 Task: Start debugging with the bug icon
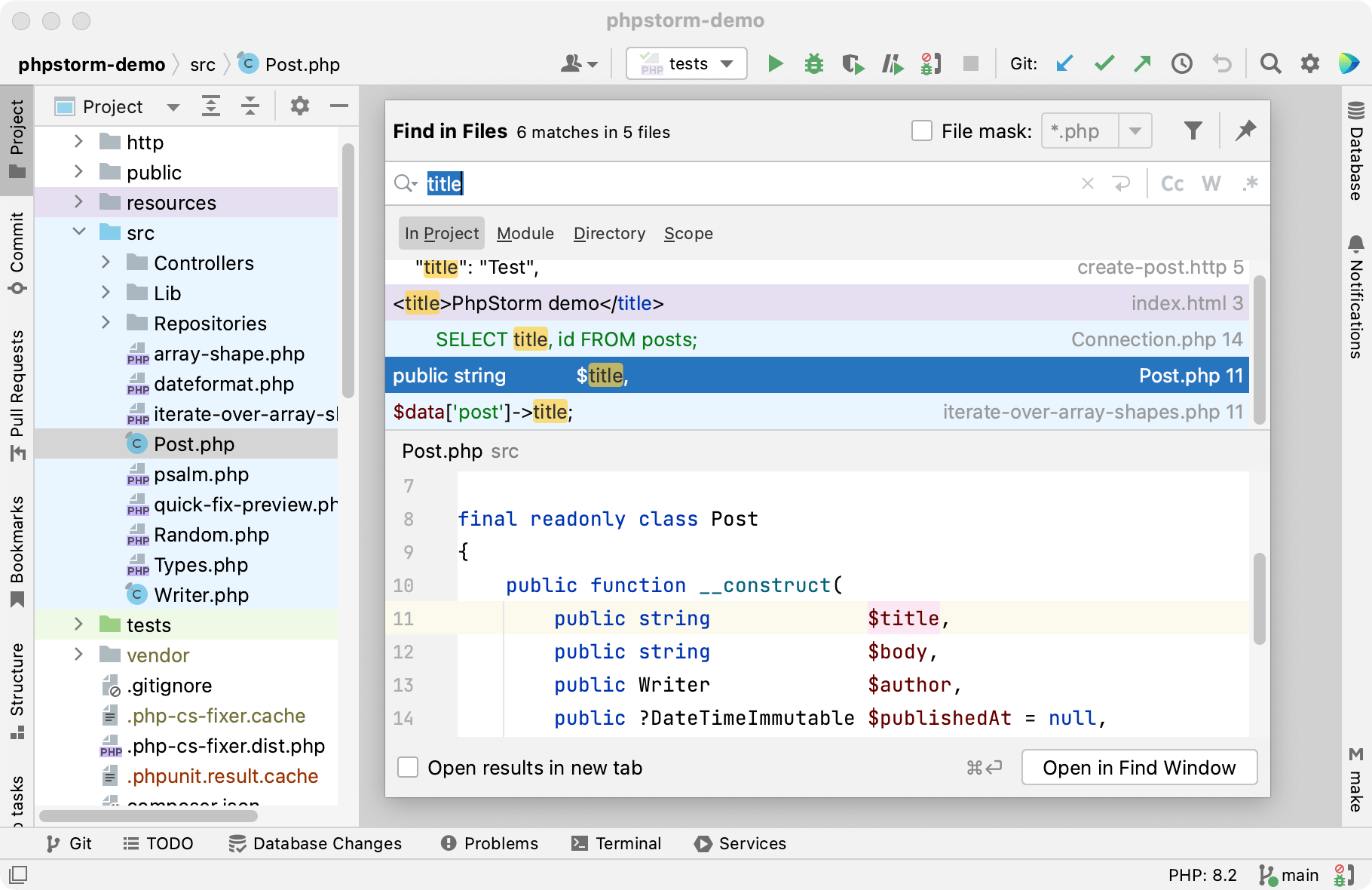pyautogui.click(x=813, y=63)
